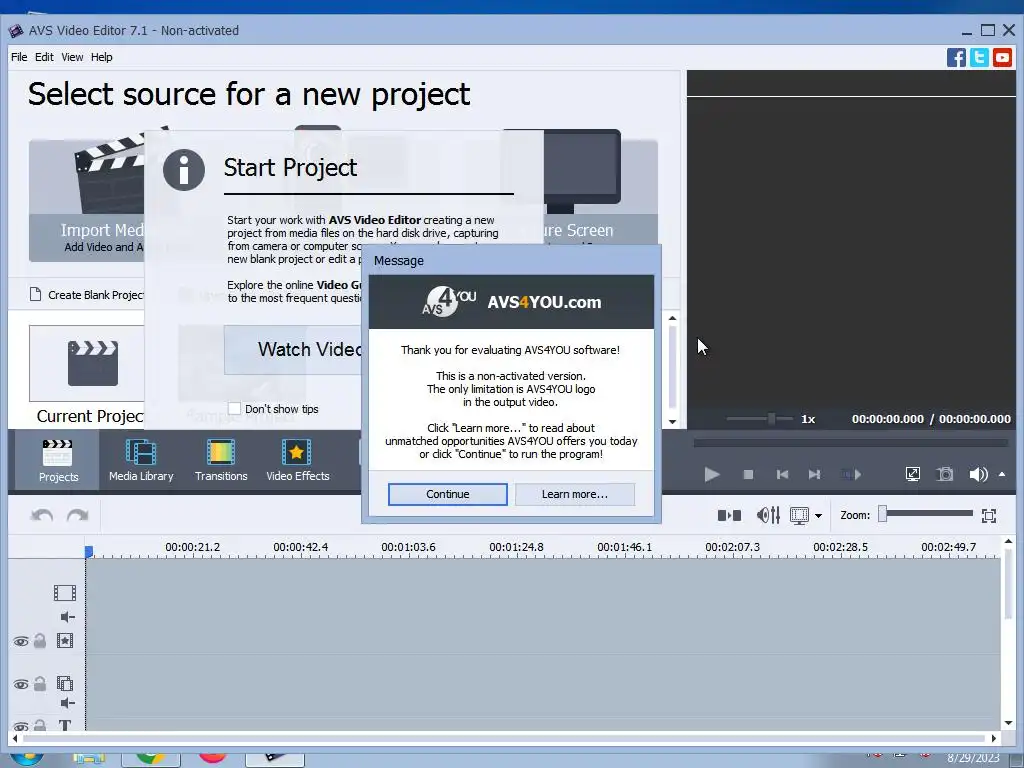The width and height of the screenshot is (1024, 768).
Task: Switch to the Media Library tab
Action: pyautogui.click(x=141, y=460)
